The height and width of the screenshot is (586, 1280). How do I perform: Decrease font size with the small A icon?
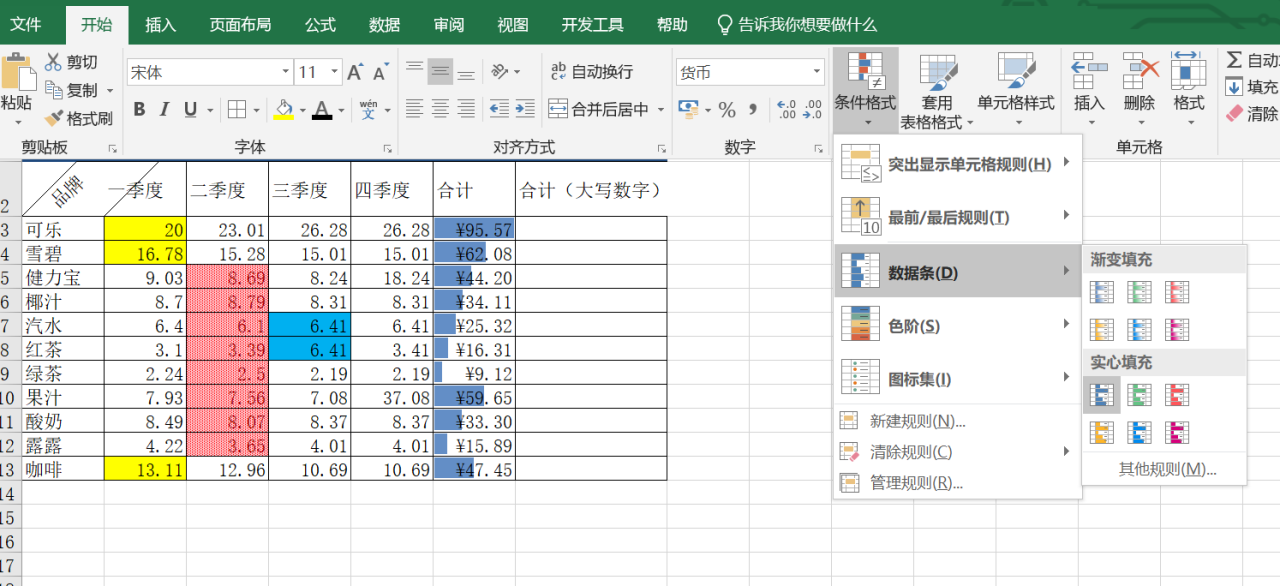click(x=381, y=72)
